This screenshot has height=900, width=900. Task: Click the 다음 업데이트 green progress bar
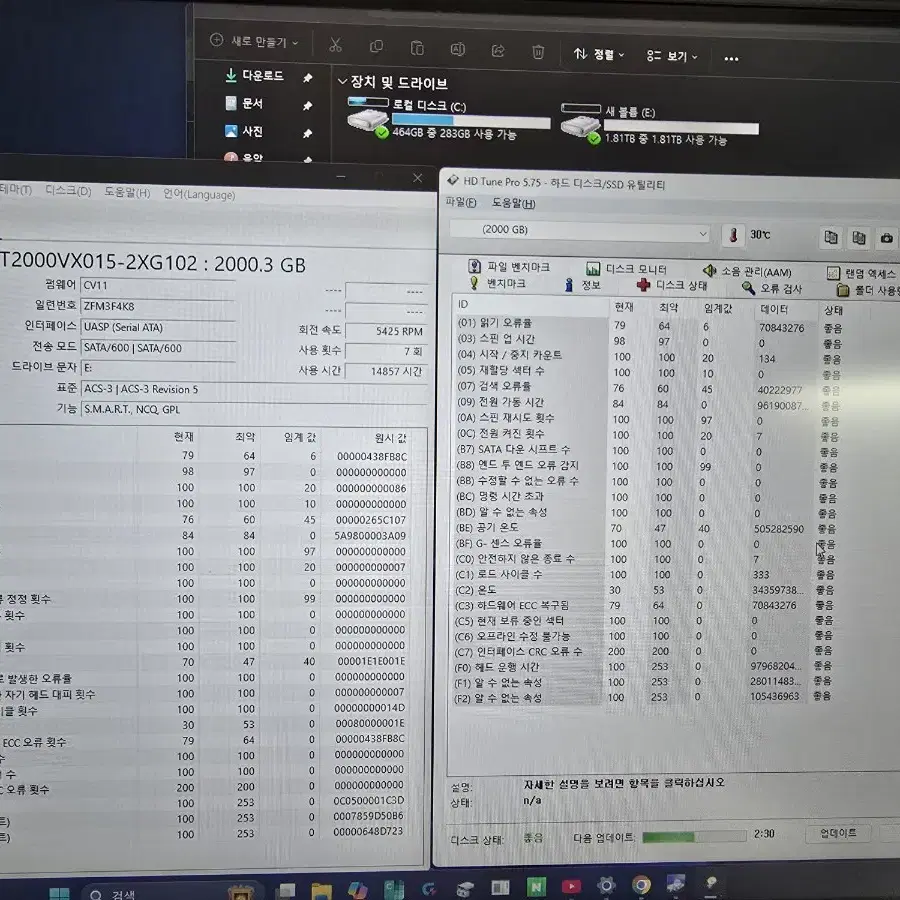pyautogui.click(x=693, y=837)
